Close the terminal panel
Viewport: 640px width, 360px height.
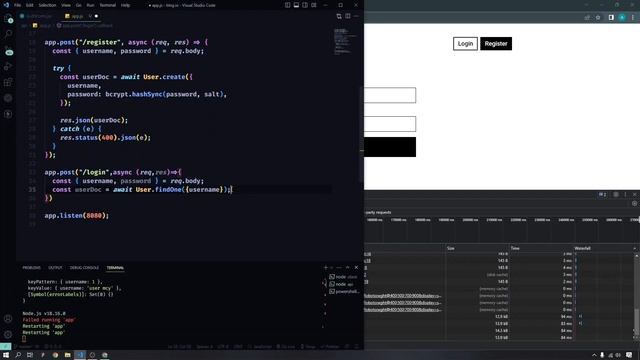tap(356, 267)
